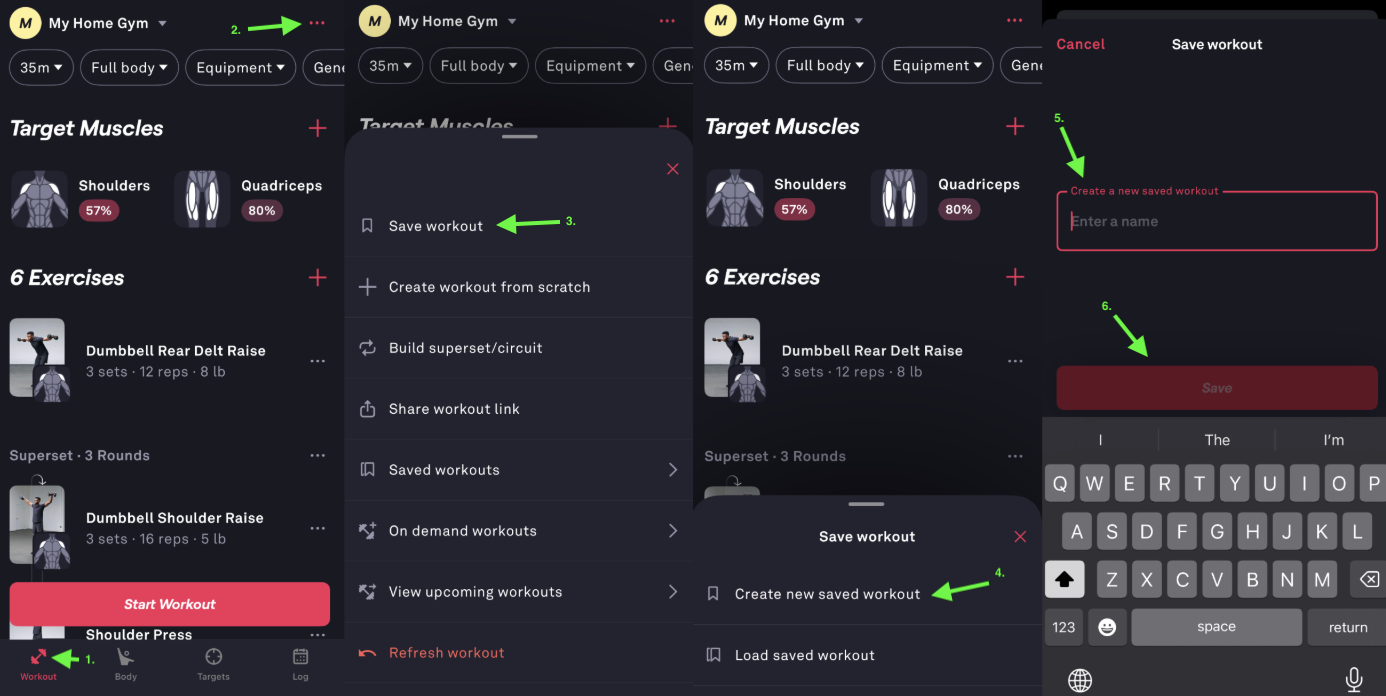
Task: Click the Enter a name text field
Action: coord(1217,221)
